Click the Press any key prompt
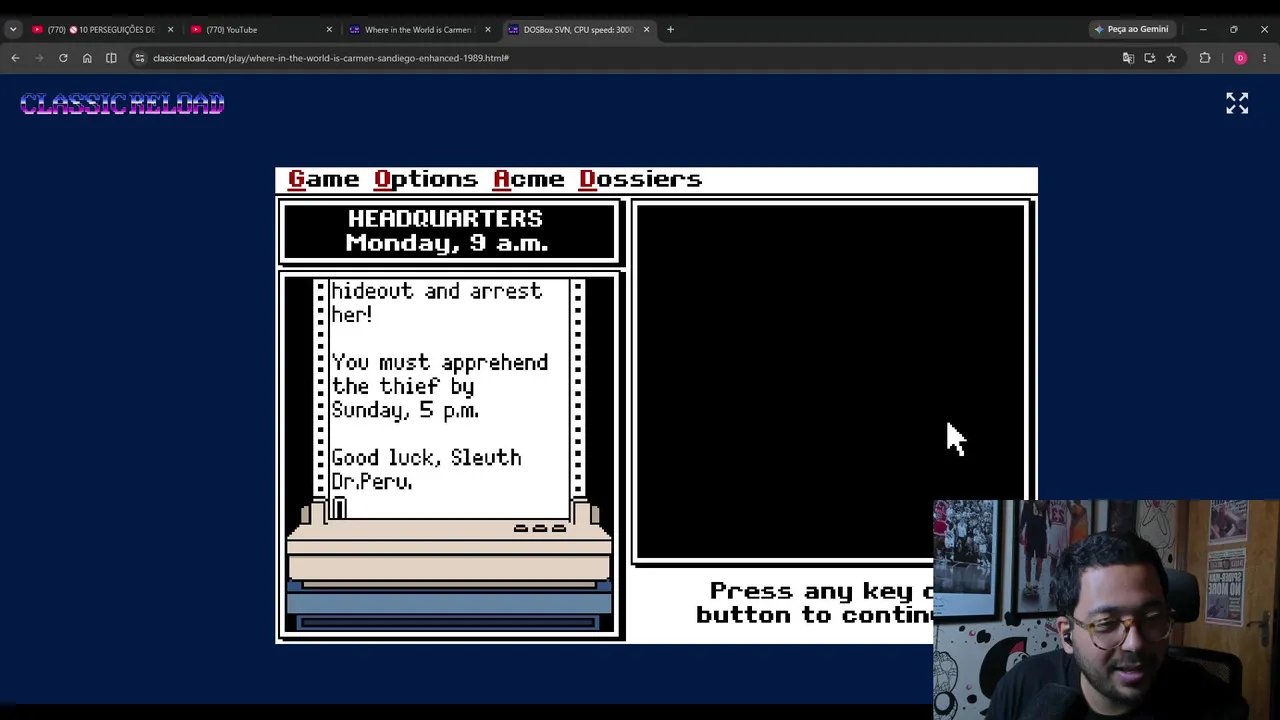 [x=815, y=603]
